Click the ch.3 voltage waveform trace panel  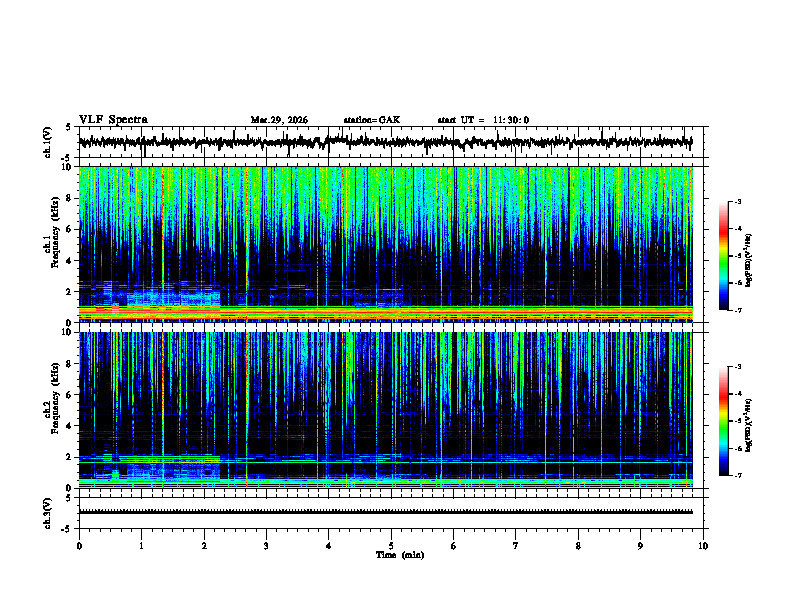tap(393, 513)
